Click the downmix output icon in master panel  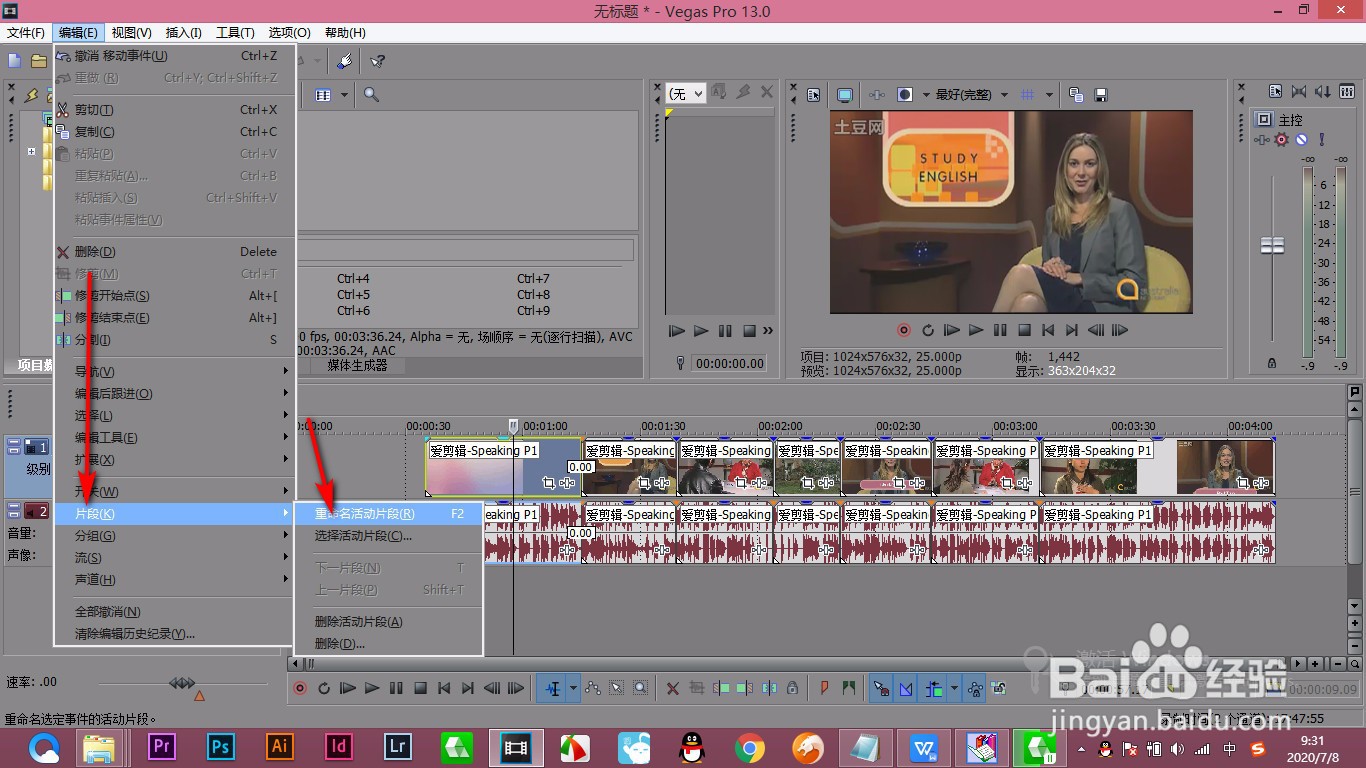1299,92
